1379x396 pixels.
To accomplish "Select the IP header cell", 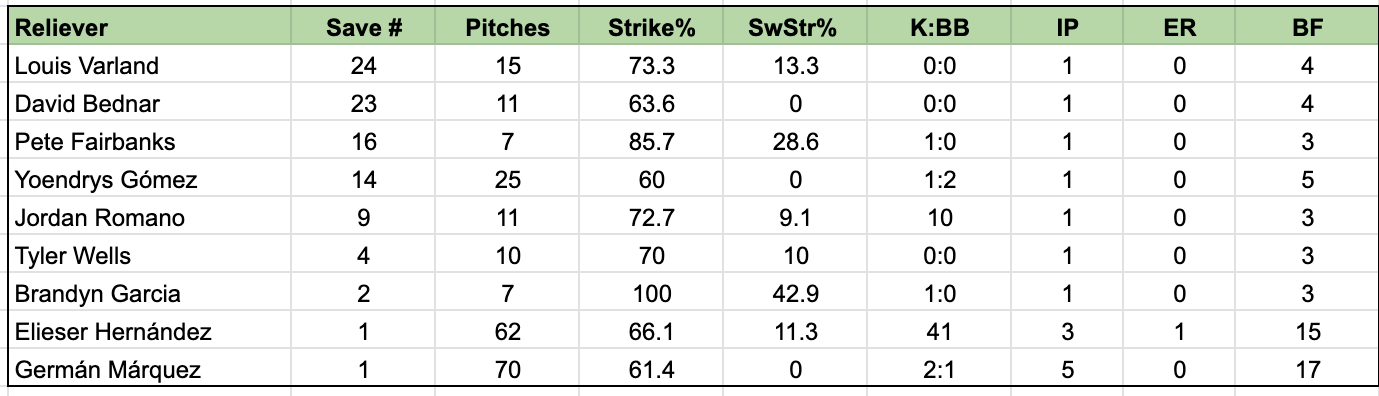I will (1067, 28).
